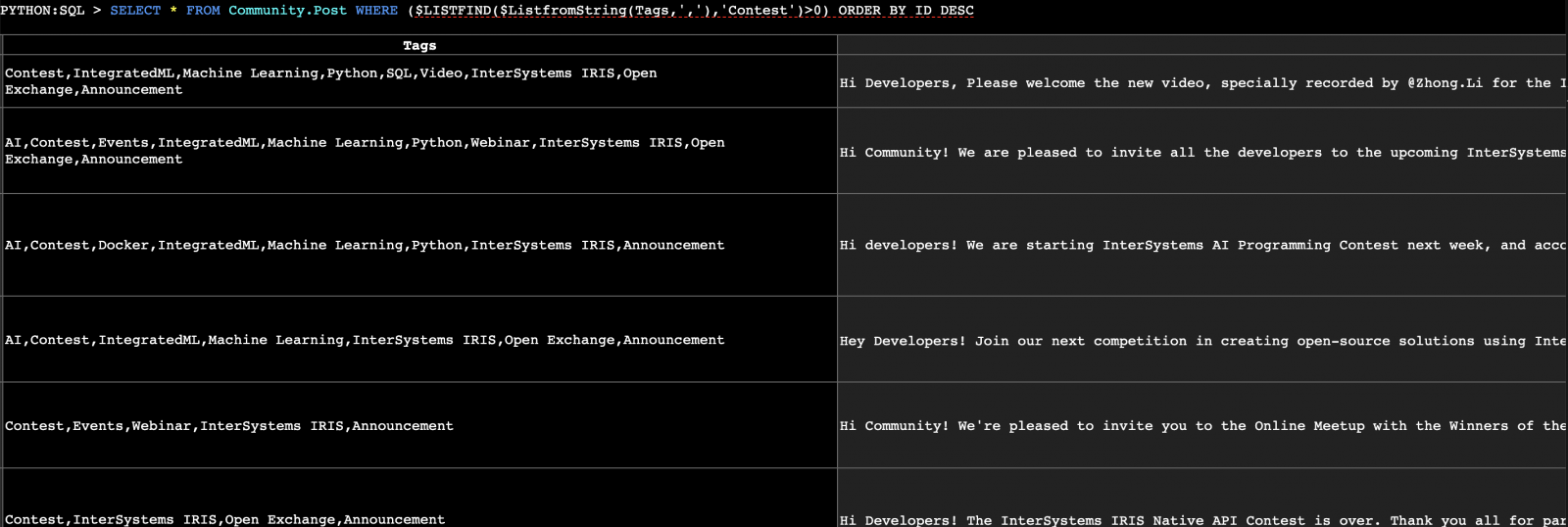Image resolution: width=1568 pixels, height=527 pixels.
Task: Select the Tags cell starting 'Contest,IntegratedML,Machine Learning,Python,SQL'
Action: [419, 81]
